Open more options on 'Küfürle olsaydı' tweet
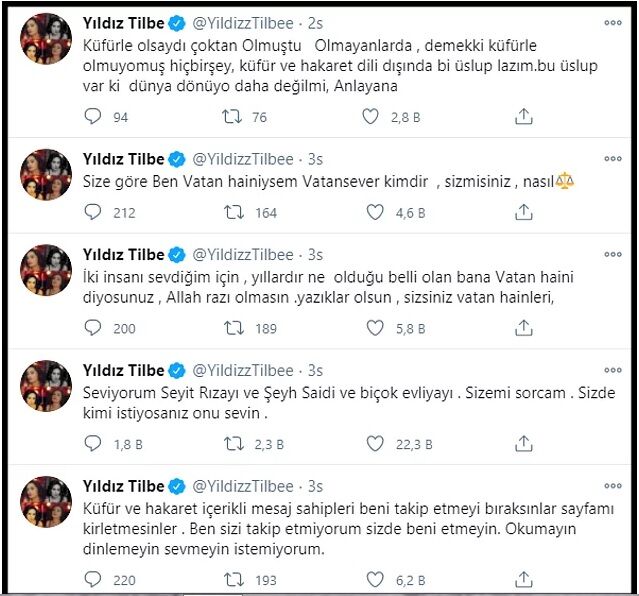 pos(609,25)
